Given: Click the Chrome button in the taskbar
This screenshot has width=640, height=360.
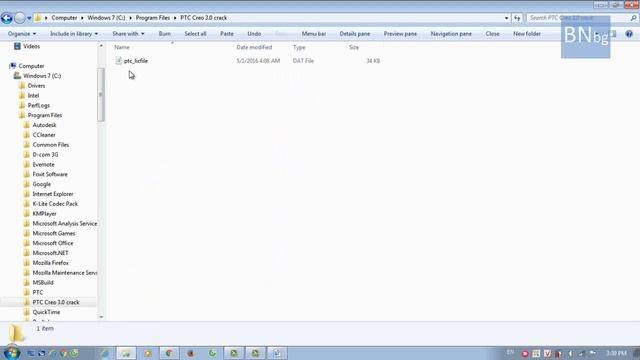Looking at the screenshot, I should click(169, 353).
